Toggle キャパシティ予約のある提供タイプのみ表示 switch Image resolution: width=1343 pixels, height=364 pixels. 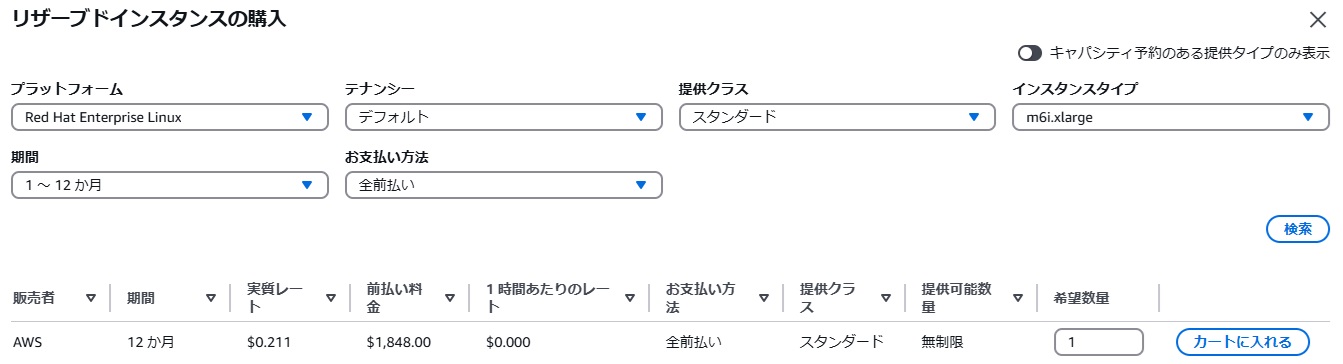(1030, 52)
